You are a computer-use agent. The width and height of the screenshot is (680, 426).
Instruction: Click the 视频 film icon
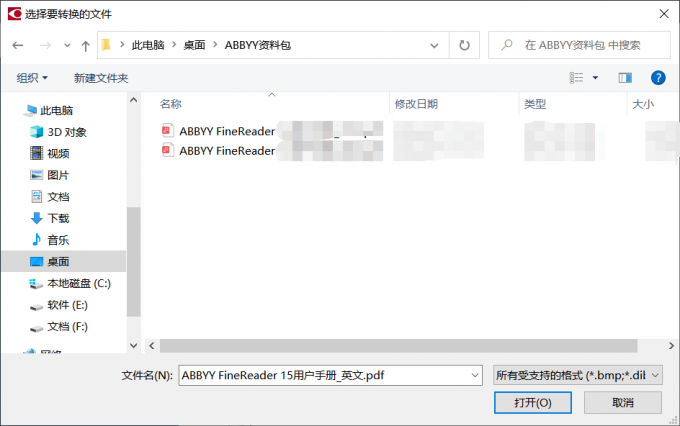click(x=36, y=153)
